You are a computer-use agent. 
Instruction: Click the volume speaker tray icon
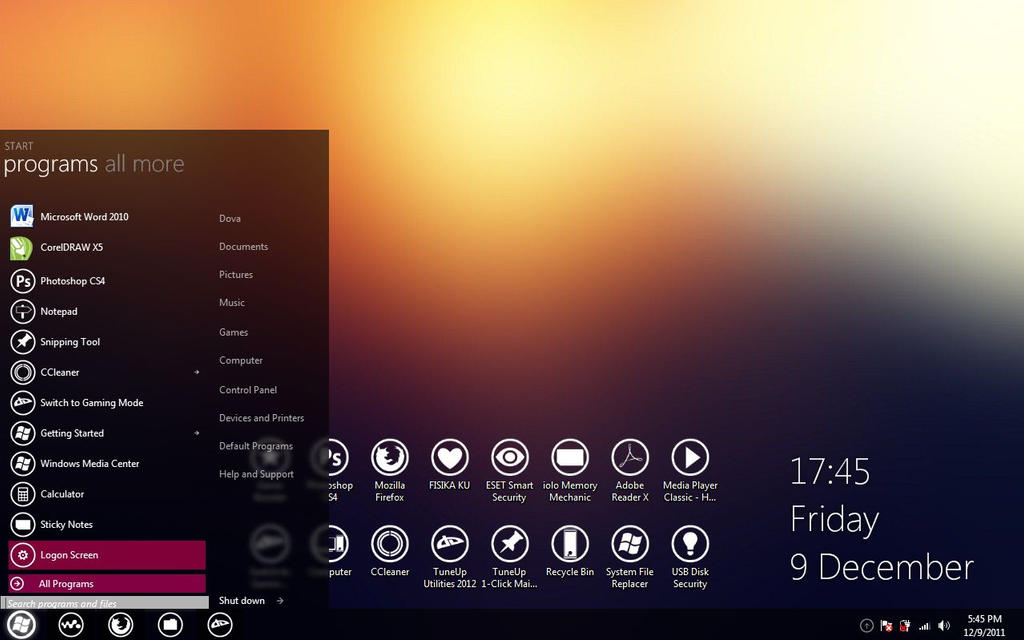[x=944, y=626]
